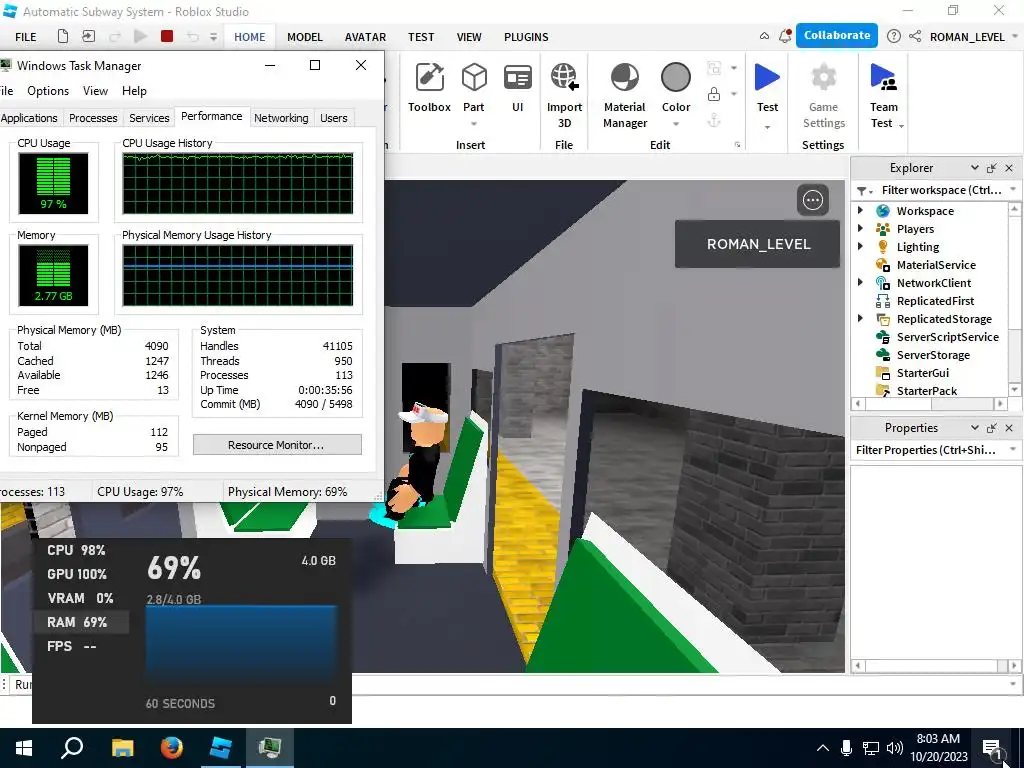Image resolution: width=1024 pixels, height=768 pixels.
Task: Open Explorer panel chevron menu
Action: click(974, 168)
